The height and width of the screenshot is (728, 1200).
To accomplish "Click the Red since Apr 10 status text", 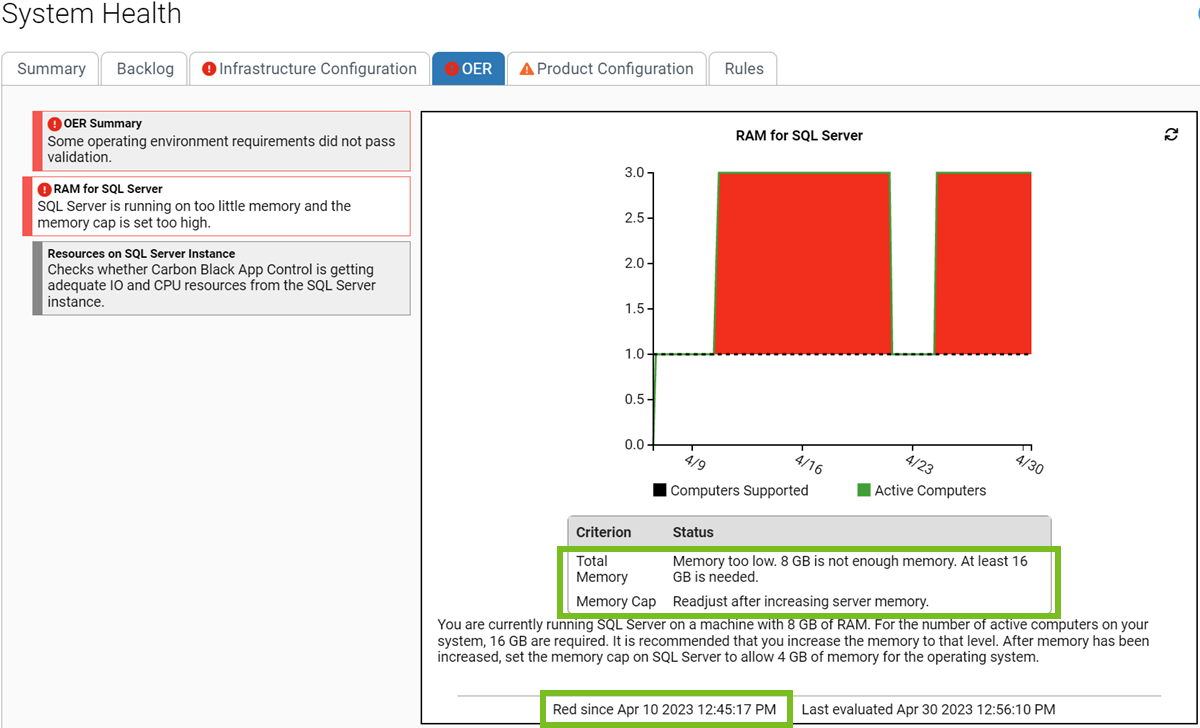I will tap(666, 709).
